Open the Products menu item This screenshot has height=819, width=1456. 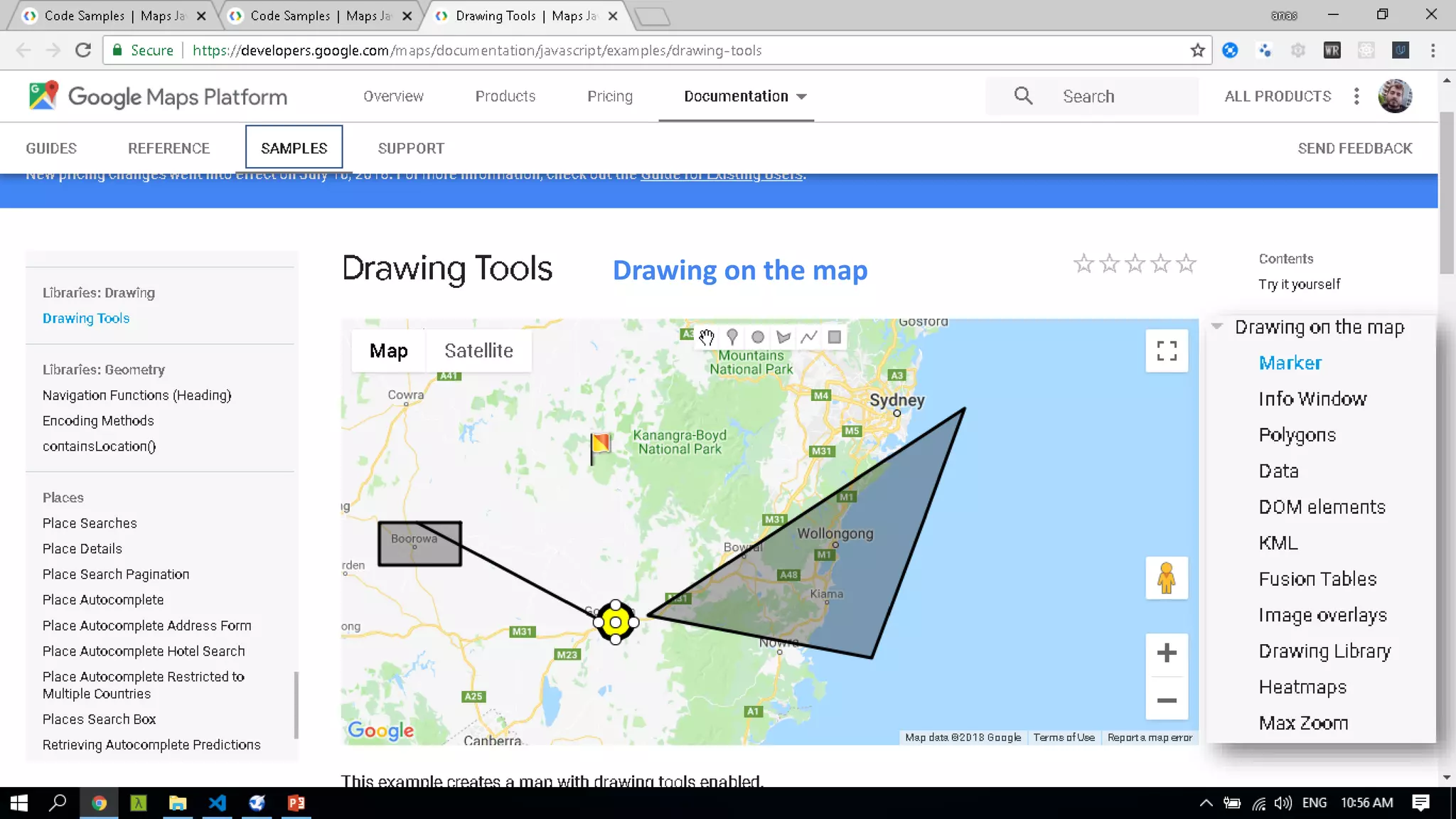tap(505, 96)
